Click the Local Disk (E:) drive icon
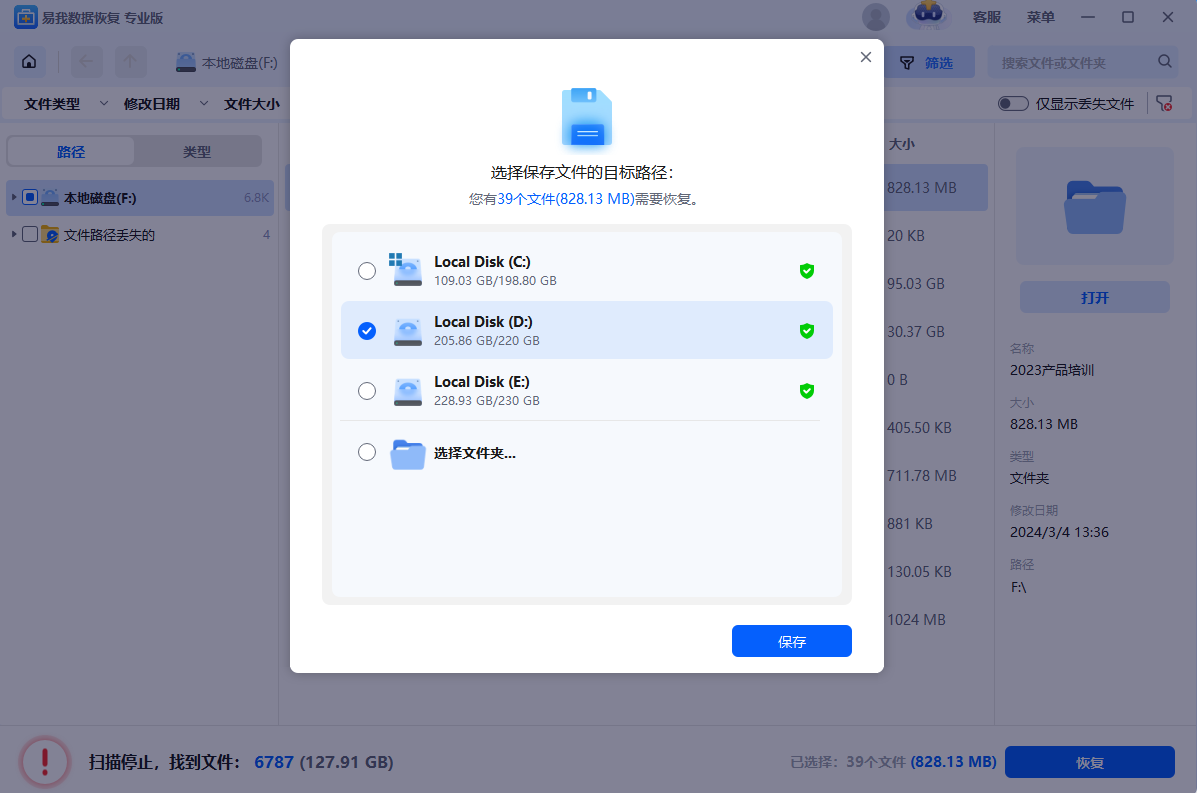The width and height of the screenshot is (1197, 793). click(x=407, y=391)
